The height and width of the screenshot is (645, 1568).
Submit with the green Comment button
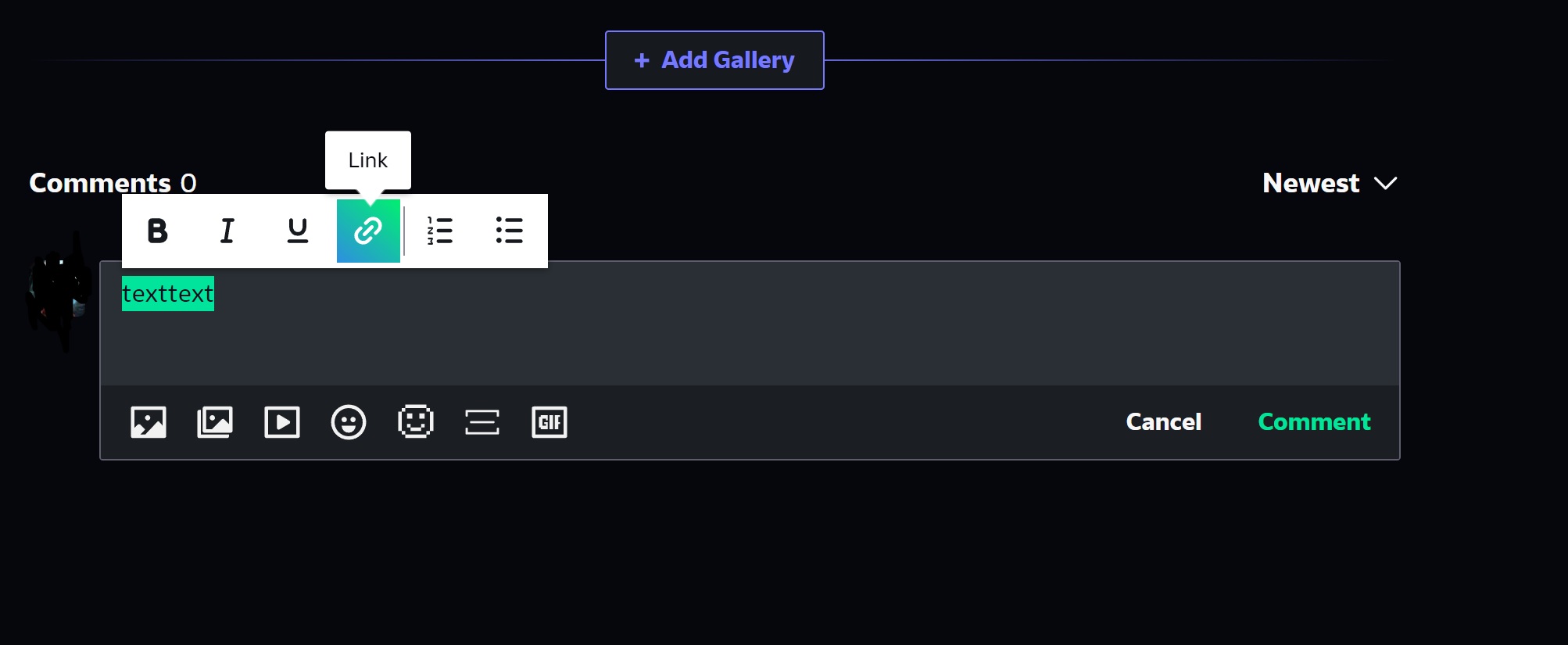point(1314,422)
